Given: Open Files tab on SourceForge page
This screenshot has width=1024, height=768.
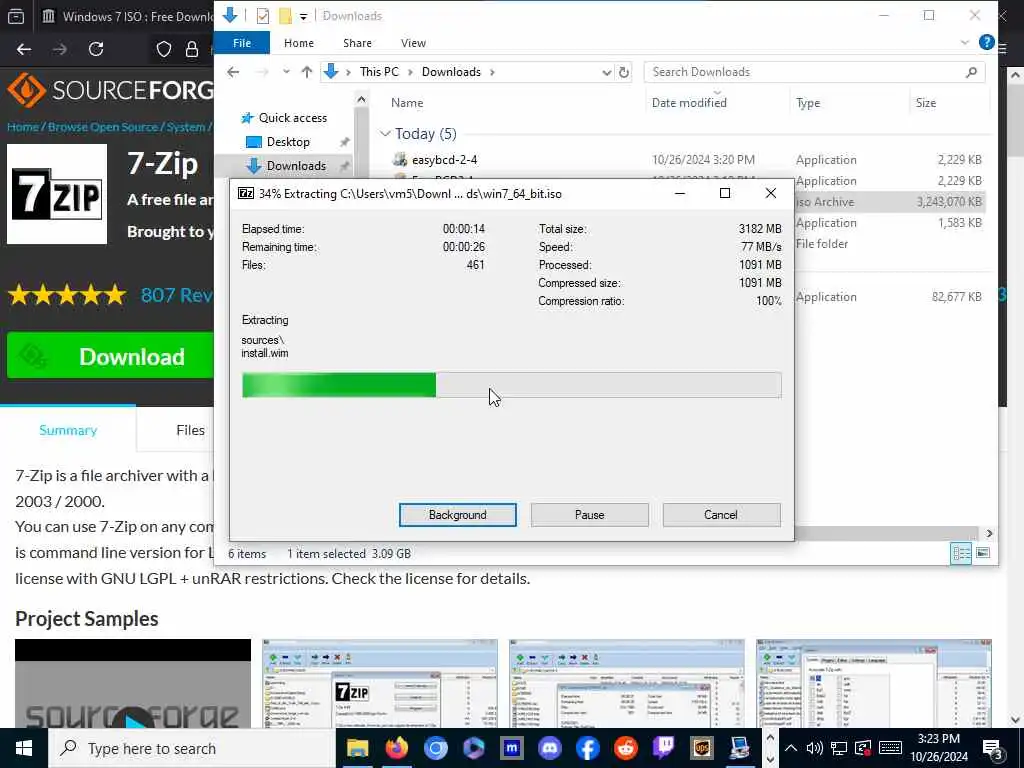Looking at the screenshot, I should [190, 430].
